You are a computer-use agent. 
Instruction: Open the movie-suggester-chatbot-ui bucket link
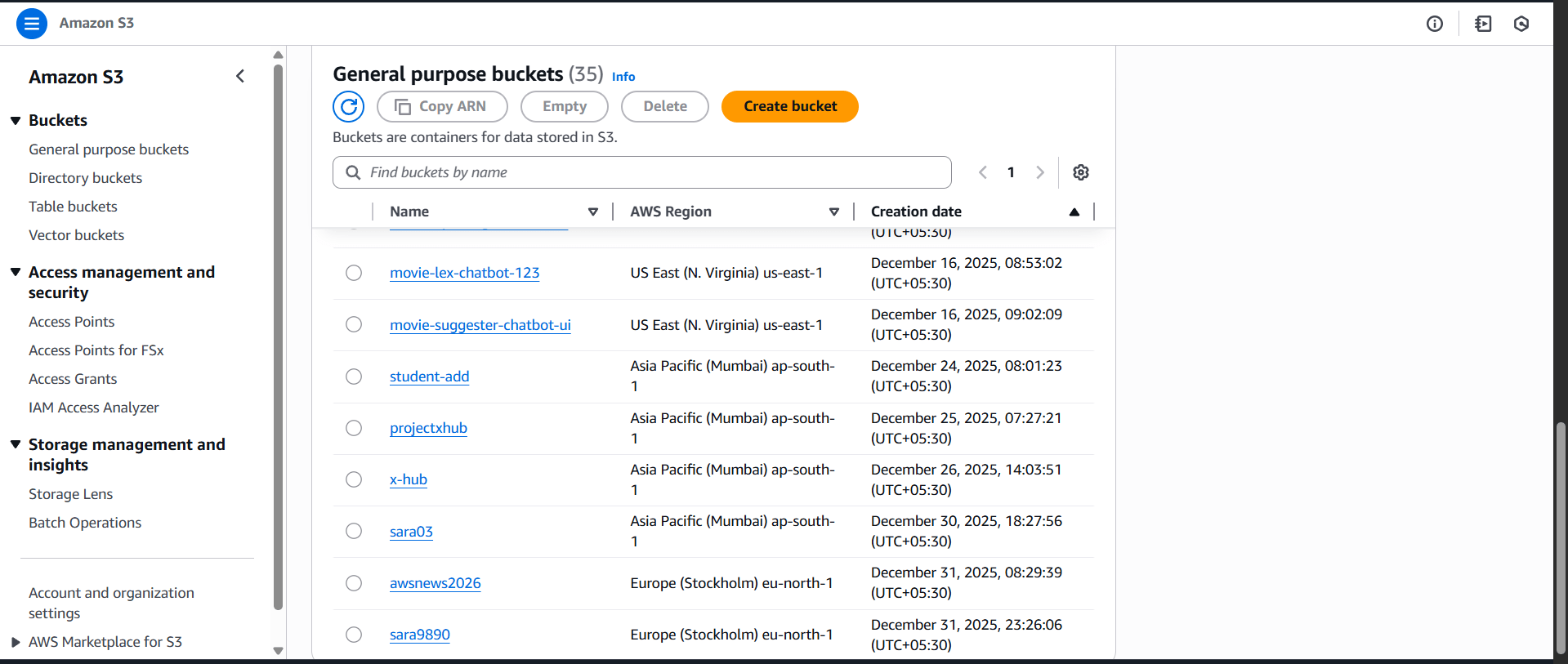click(480, 325)
